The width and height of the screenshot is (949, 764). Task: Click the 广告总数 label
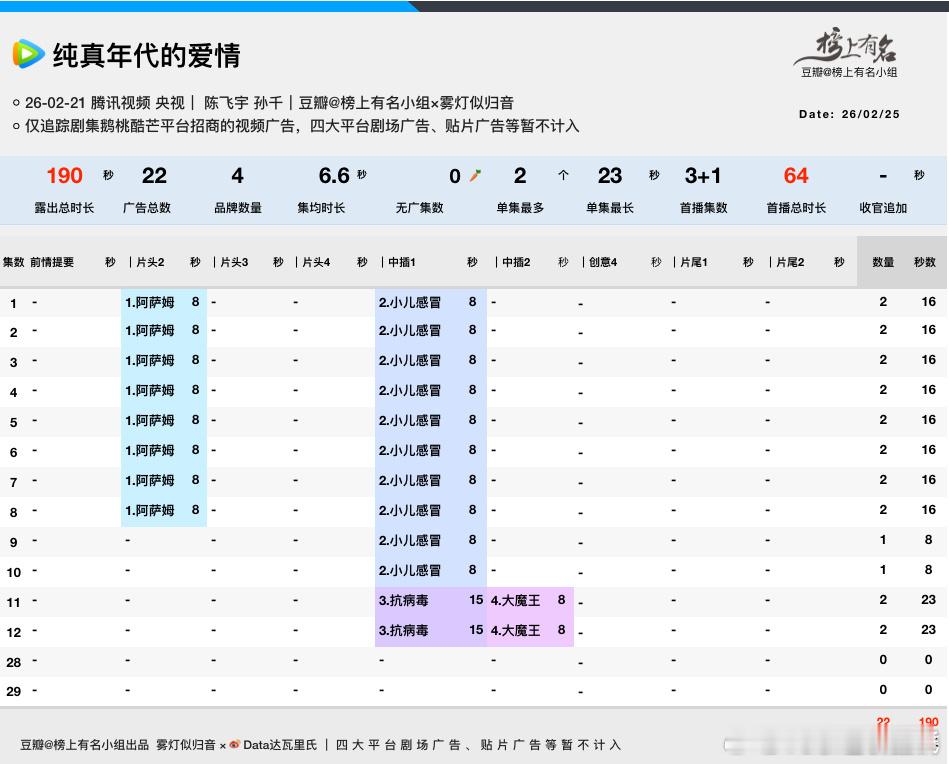(147, 208)
